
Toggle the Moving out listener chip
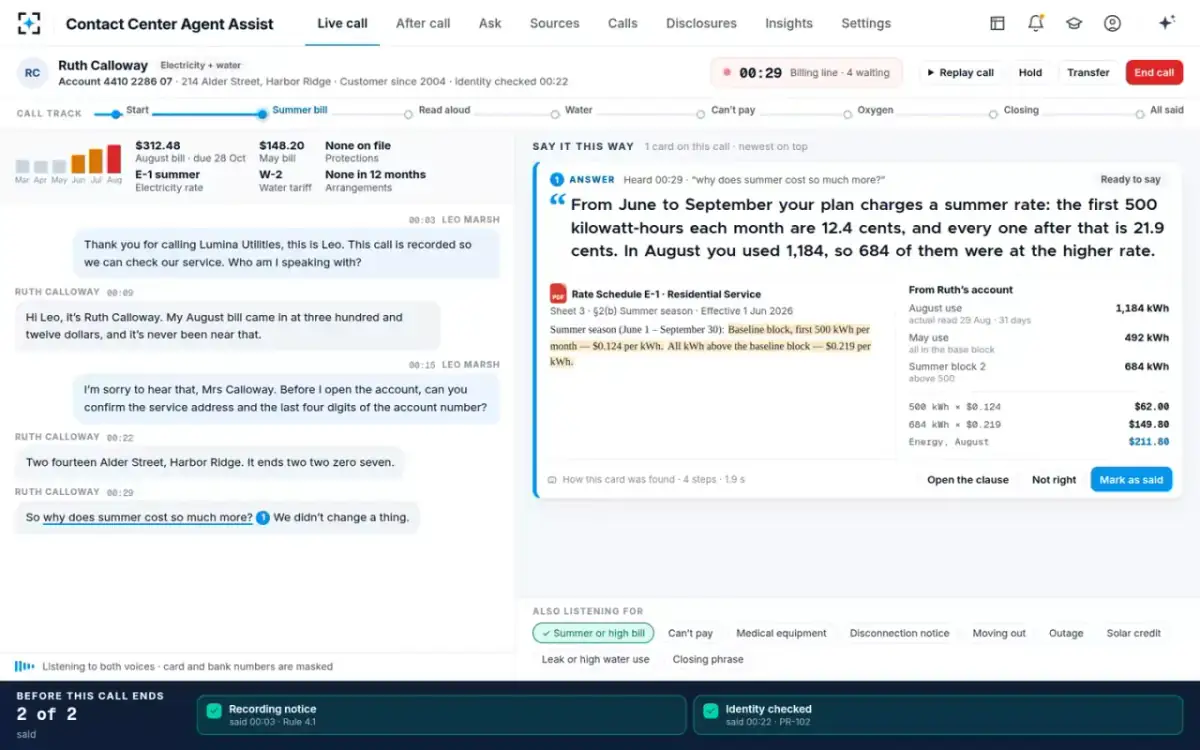coord(999,633)
